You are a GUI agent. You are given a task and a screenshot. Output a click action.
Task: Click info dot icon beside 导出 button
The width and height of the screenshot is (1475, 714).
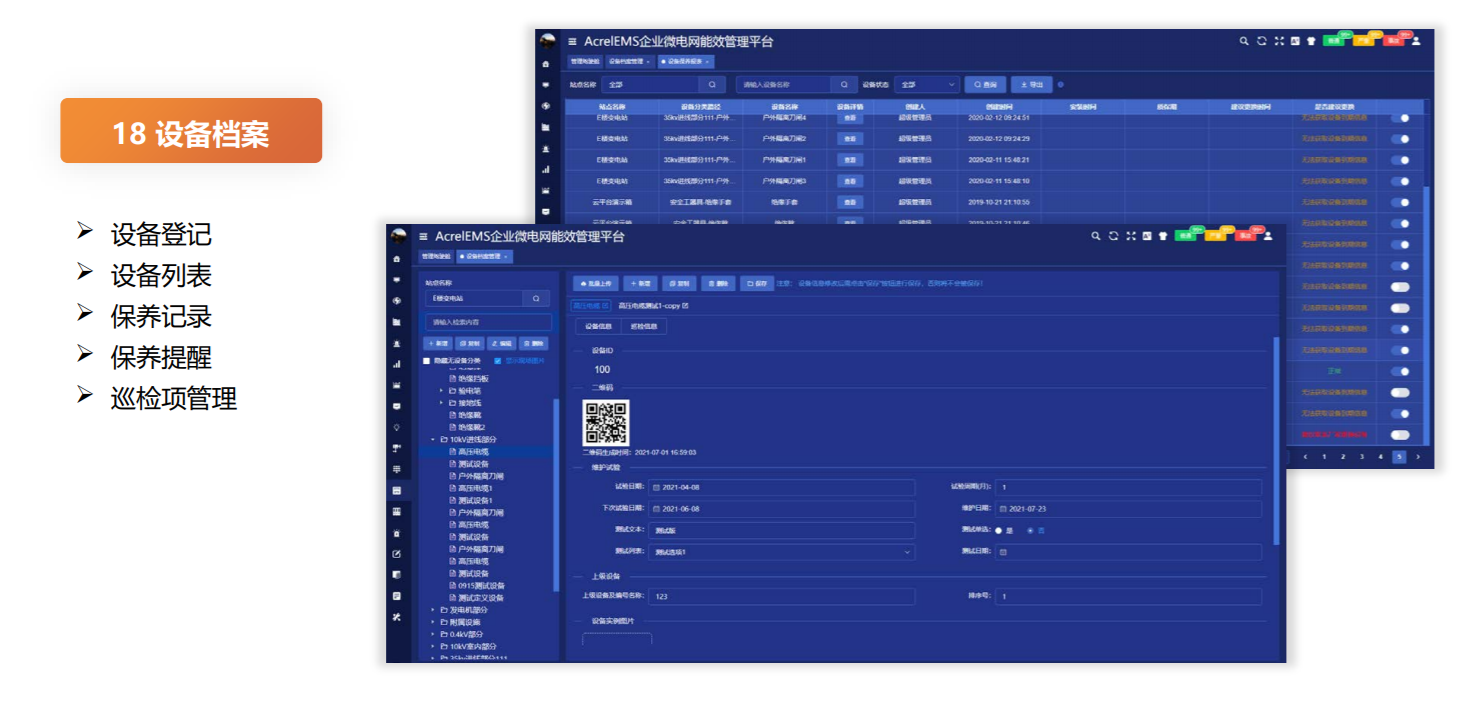tap(1061, 85)
